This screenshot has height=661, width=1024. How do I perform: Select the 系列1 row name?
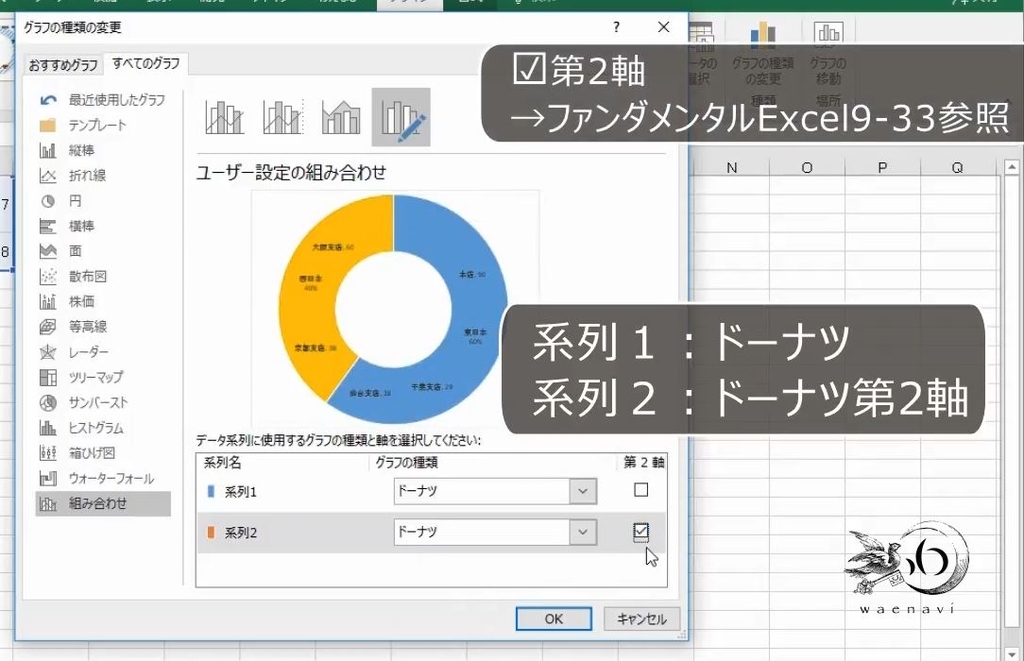(241, 492)
